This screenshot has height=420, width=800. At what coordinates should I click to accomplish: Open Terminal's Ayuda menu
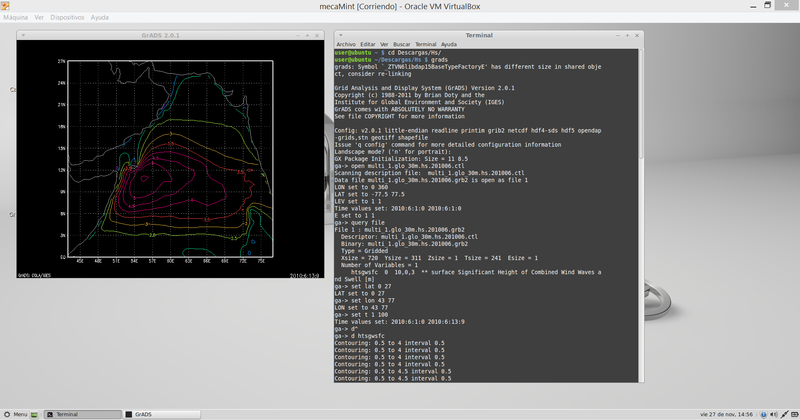(x=449, y=44)
